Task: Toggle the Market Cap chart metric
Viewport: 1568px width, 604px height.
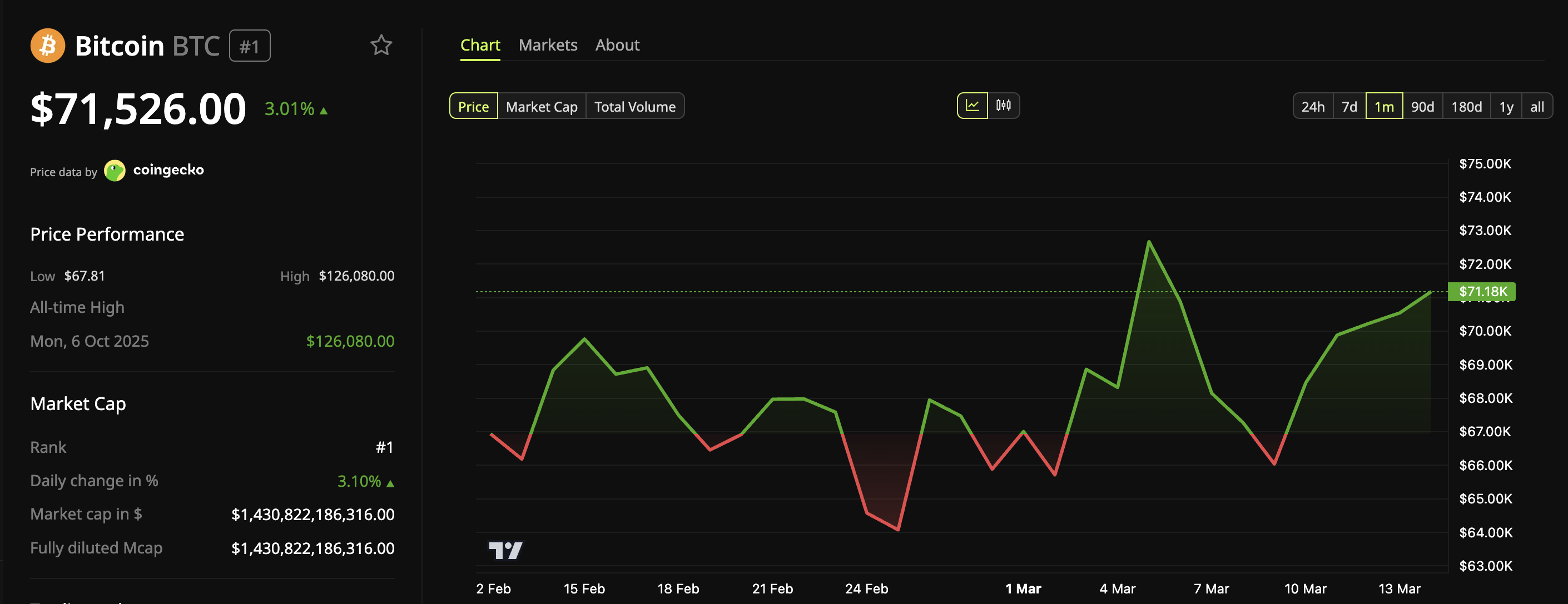Action: [541, 105]
